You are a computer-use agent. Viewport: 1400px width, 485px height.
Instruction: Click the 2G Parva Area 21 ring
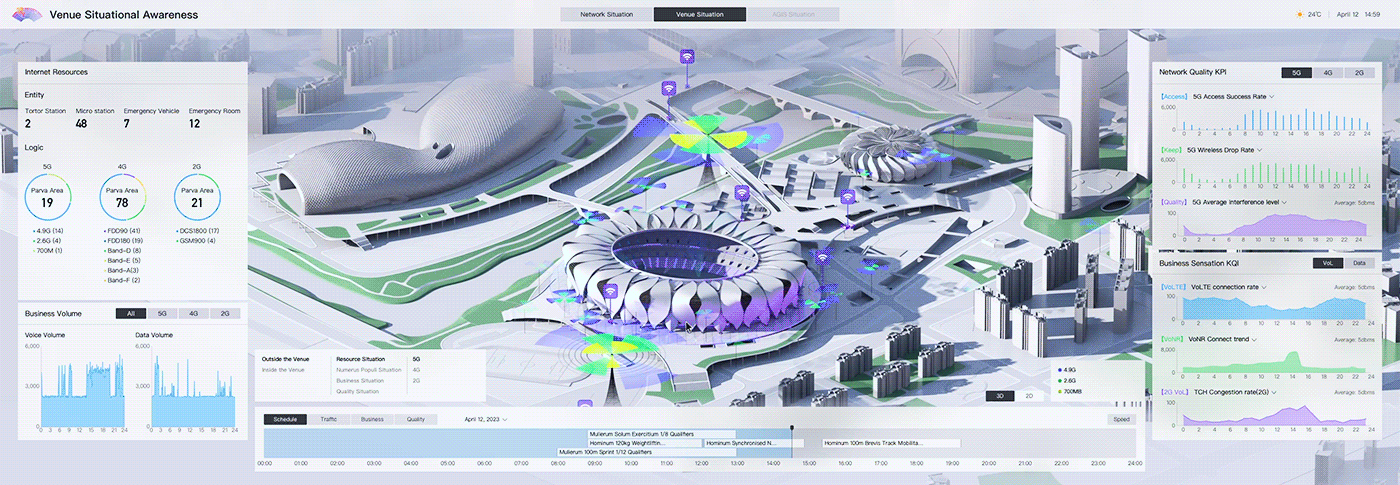tap(197, 199)
